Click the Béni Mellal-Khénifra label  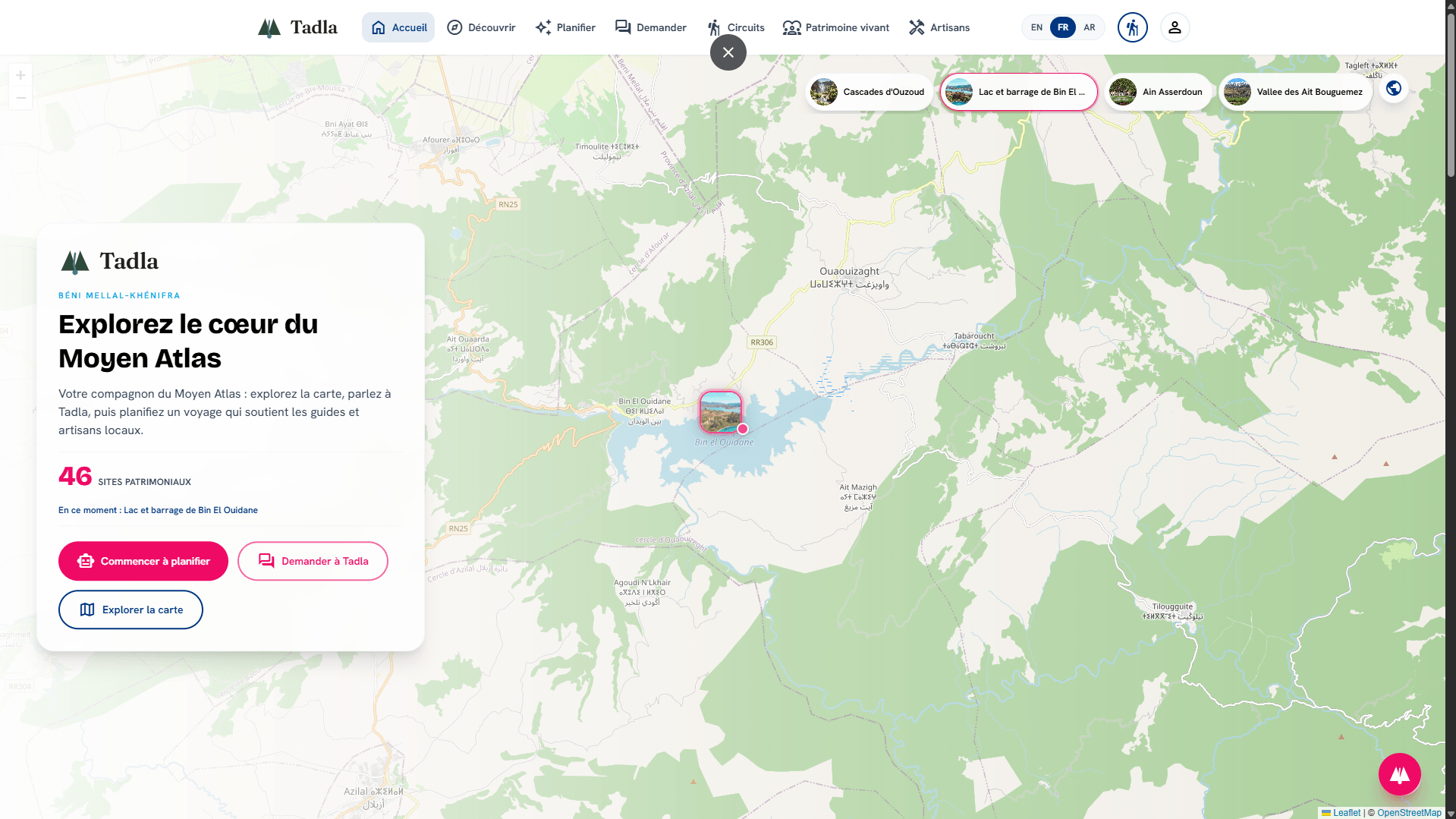click(x=119, y=295)
